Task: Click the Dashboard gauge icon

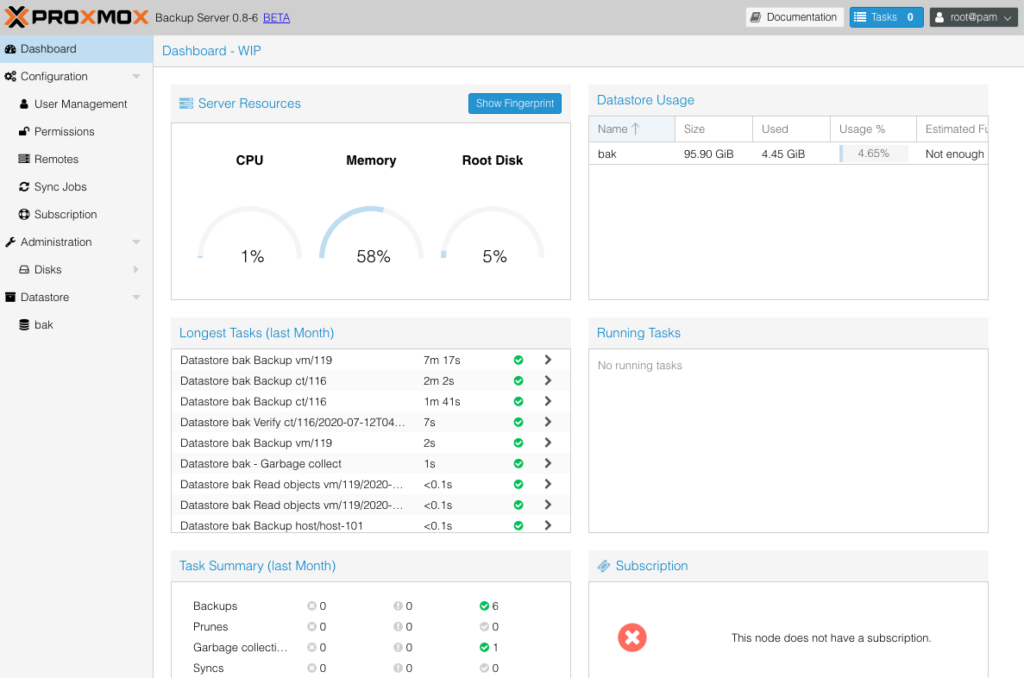Action: 10,49
